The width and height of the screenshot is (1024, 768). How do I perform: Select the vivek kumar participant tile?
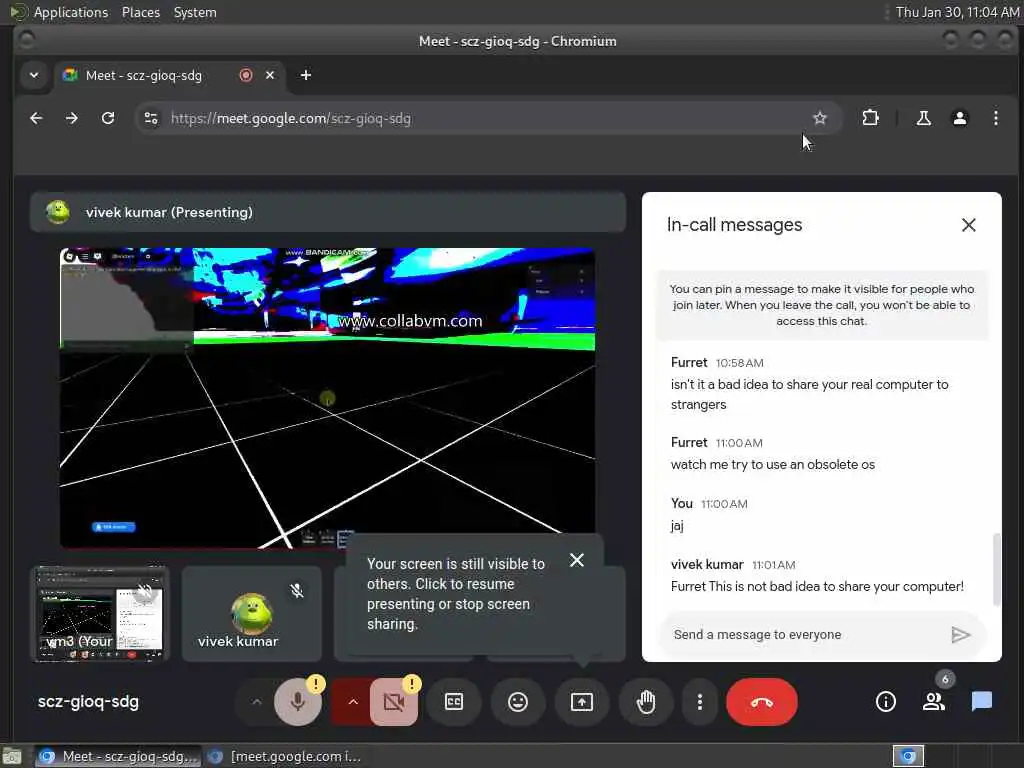[251, 614]
